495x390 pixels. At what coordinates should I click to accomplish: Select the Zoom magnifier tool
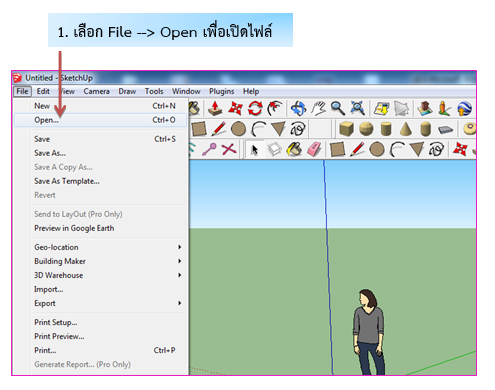(337, 108)
